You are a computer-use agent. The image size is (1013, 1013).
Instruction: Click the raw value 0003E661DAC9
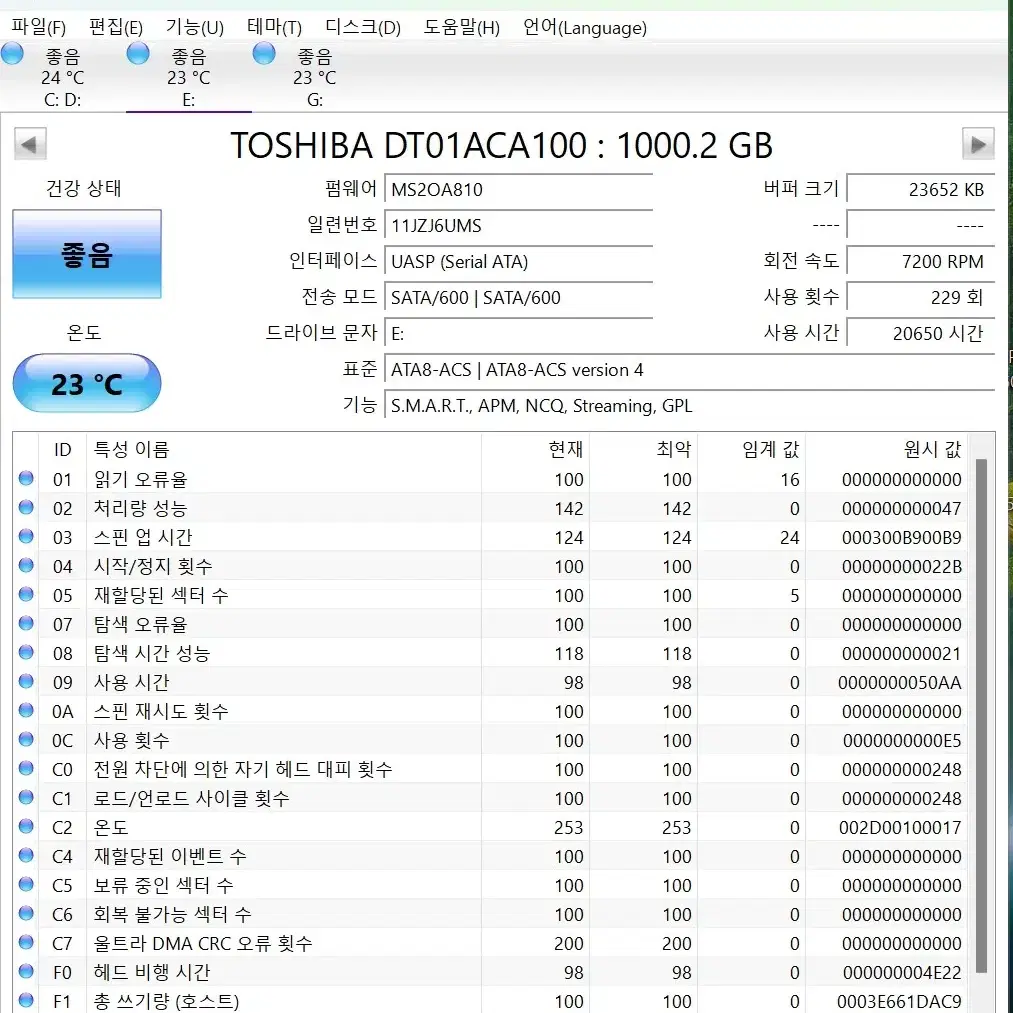tap(899, 1001)
